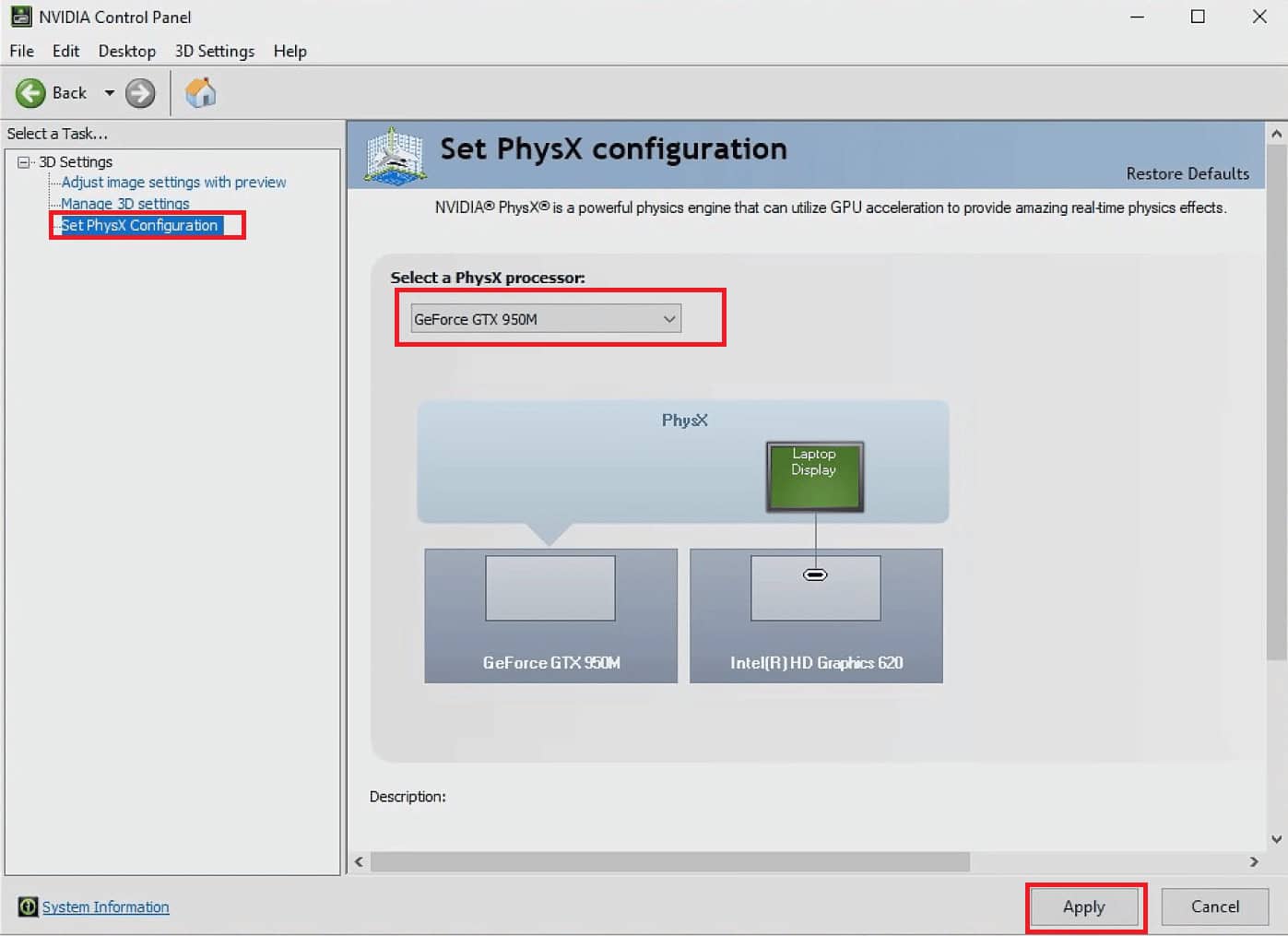
Task: Click the 'Select a Task...' heading
Action: [57, 134]
